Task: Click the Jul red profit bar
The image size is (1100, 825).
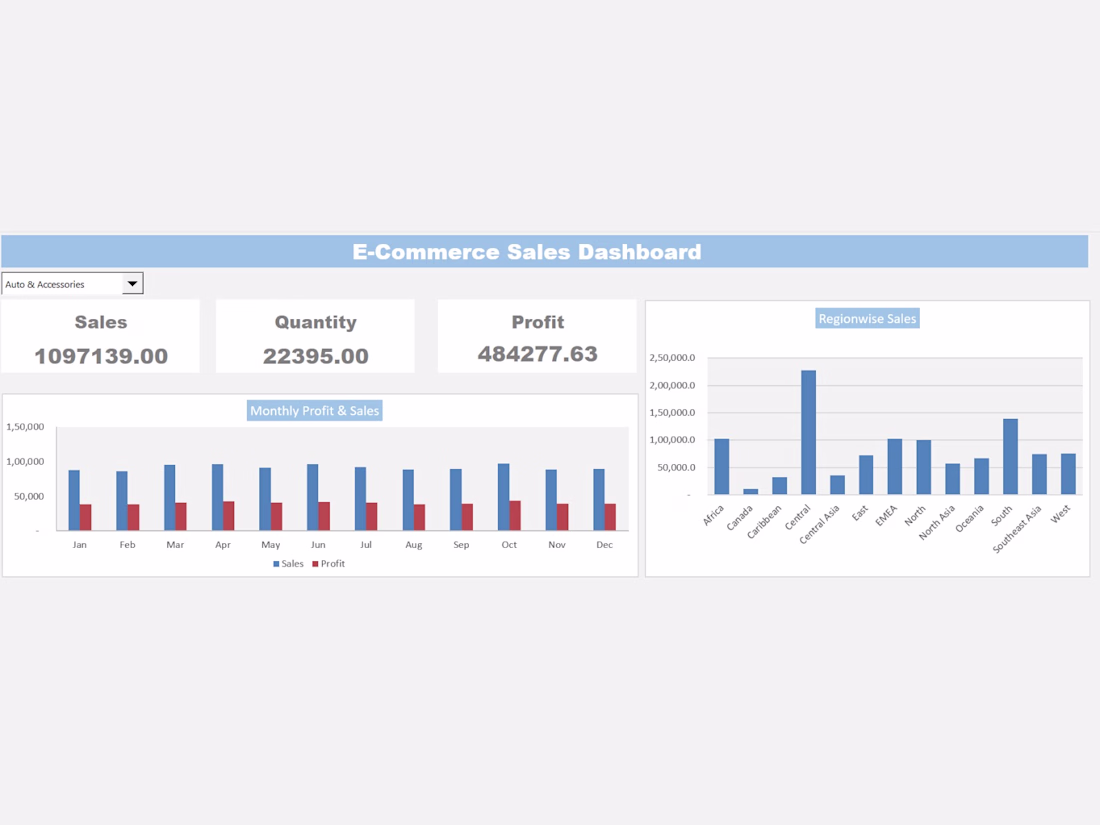Action: click(372, 516)
